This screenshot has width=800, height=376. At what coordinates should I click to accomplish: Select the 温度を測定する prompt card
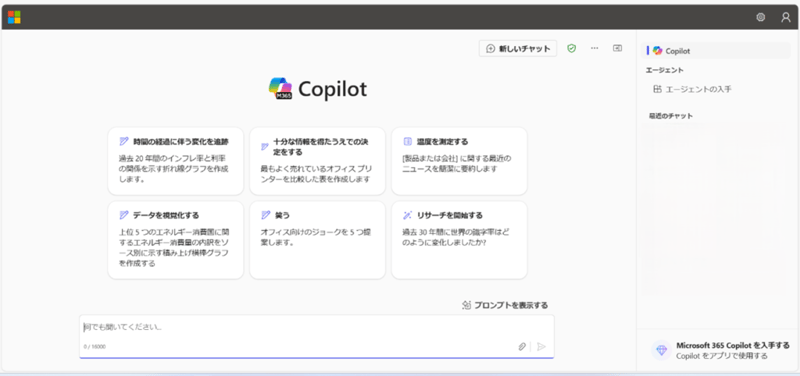point(459,161)
